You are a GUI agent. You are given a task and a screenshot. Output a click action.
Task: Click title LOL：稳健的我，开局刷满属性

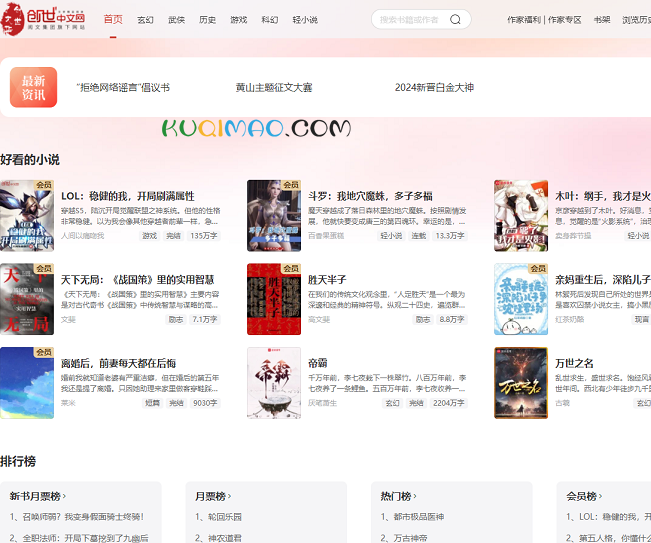coord(128,196)
